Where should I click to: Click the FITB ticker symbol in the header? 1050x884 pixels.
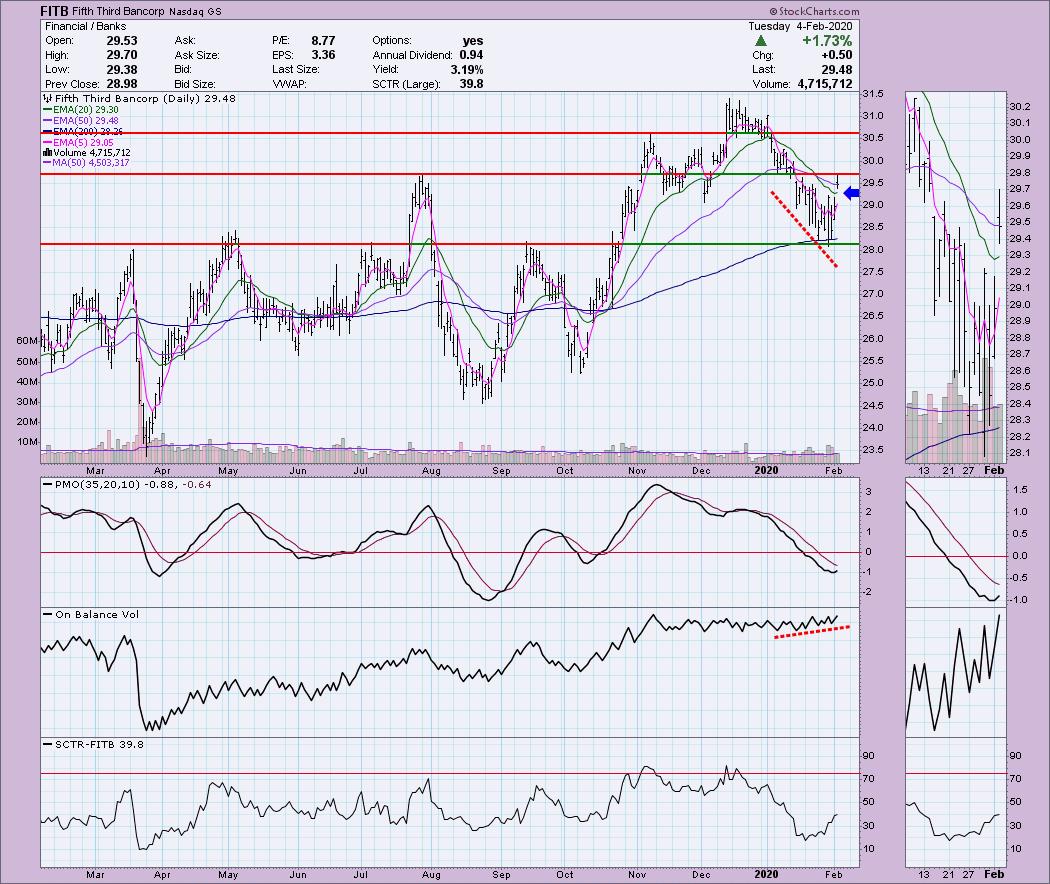tap(54, 11)
